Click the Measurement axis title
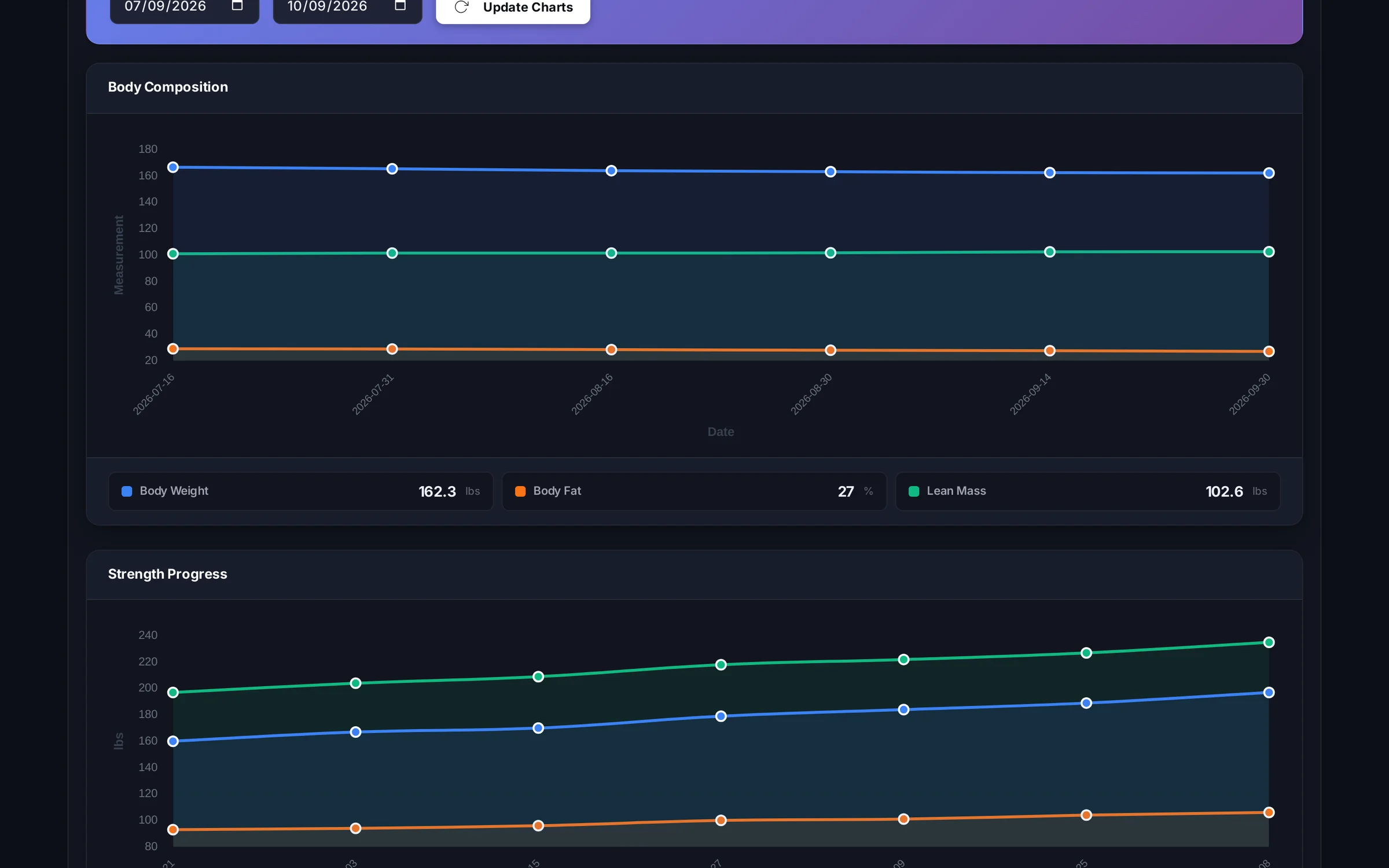The width and height of the screenshot is (1389, 868). (119, 255)
